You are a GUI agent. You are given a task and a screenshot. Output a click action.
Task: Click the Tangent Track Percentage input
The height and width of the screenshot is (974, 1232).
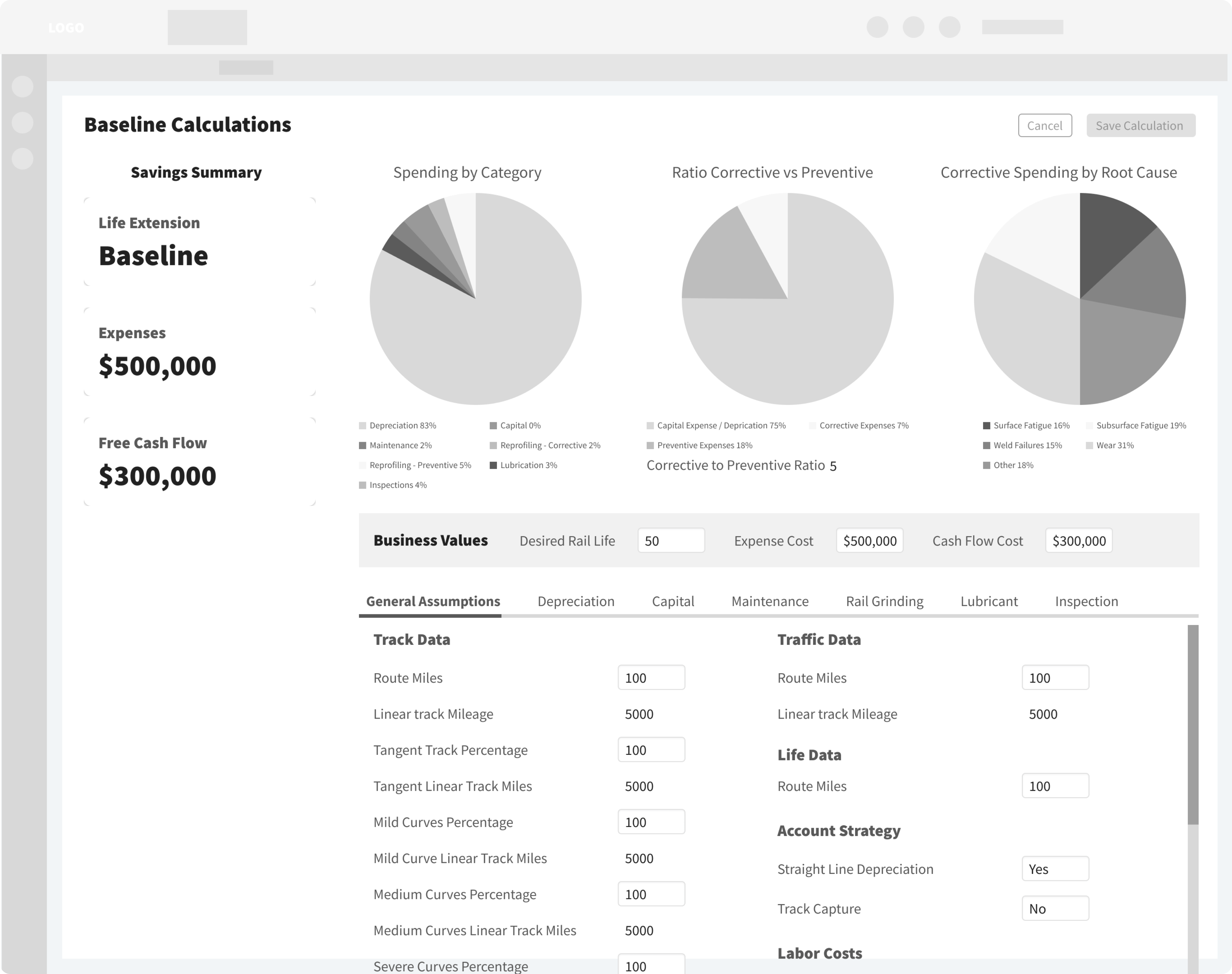(651, 749)
